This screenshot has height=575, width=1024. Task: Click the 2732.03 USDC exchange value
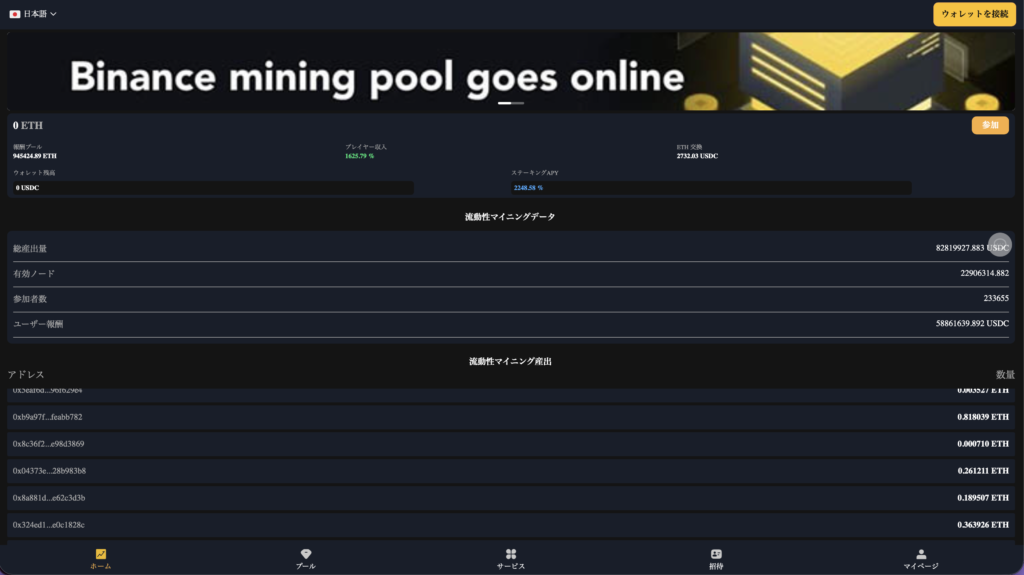[x=697, y=156]
